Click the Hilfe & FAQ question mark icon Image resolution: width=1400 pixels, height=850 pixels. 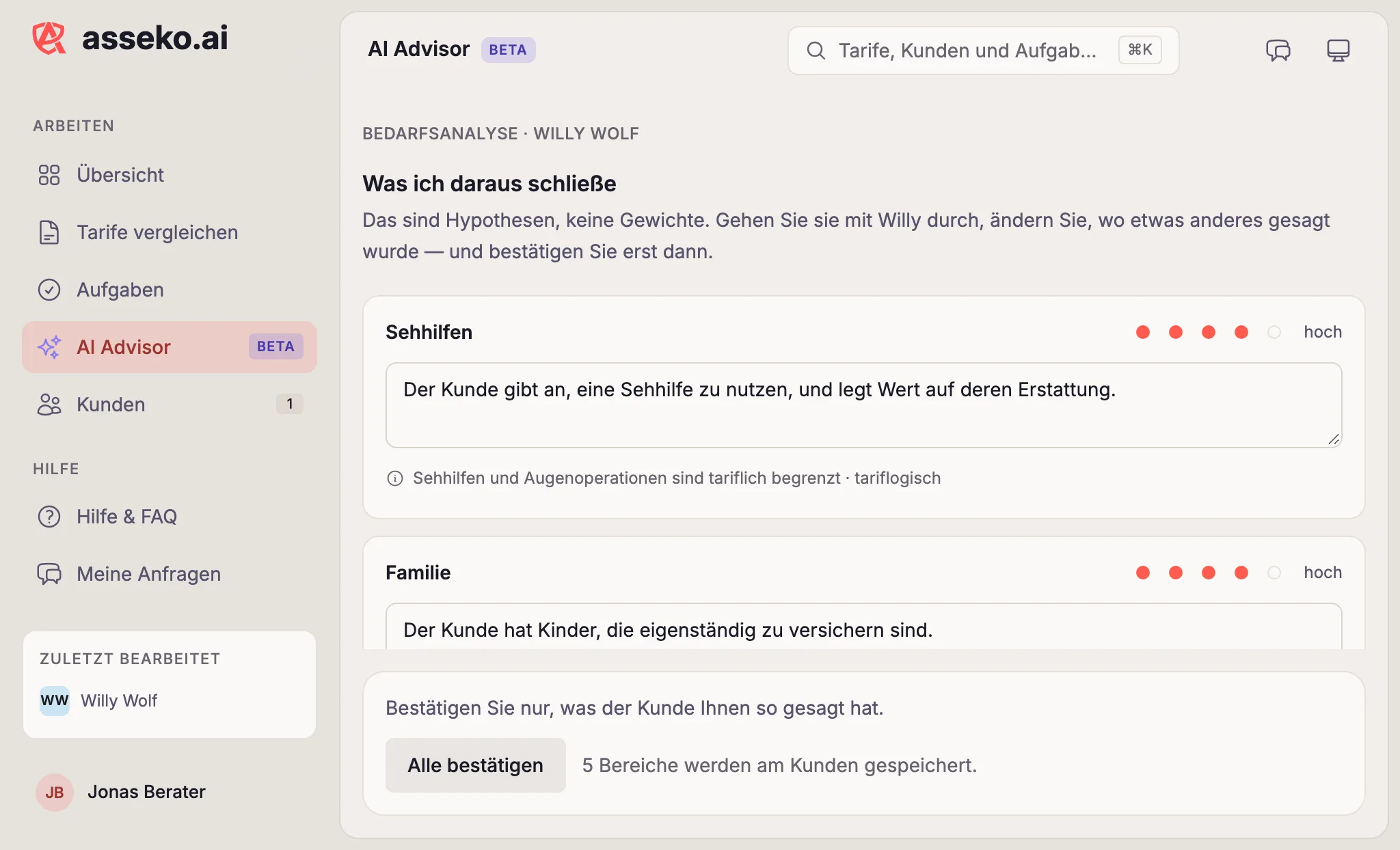pyautogui.click(x=49, y=517)
